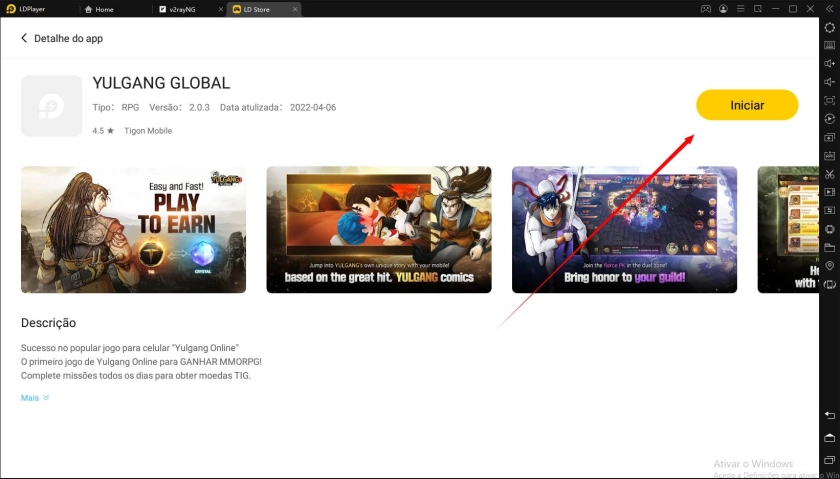Open the shared folder icon

[829, 248]
